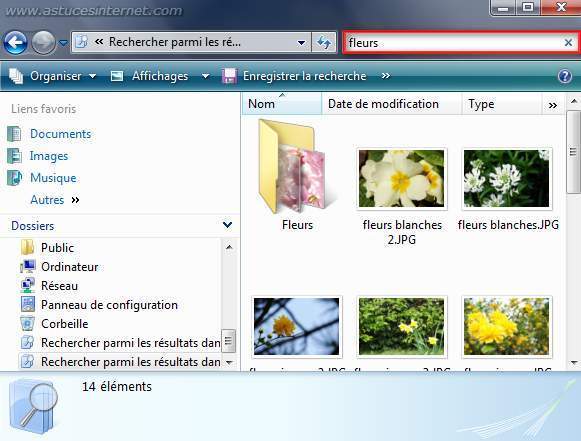Viewport: 581px width, 441px height.
Task: Sort by Date de modification column
Action: (x=392, y=104)
